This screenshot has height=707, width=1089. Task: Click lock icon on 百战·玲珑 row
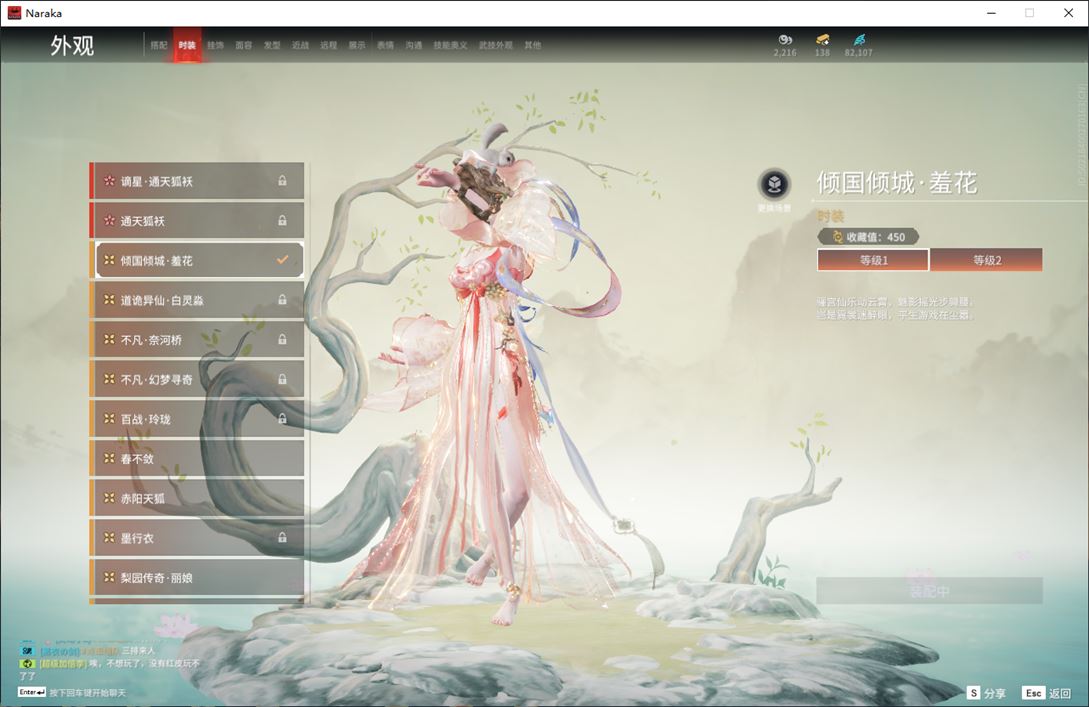point(282,419)
